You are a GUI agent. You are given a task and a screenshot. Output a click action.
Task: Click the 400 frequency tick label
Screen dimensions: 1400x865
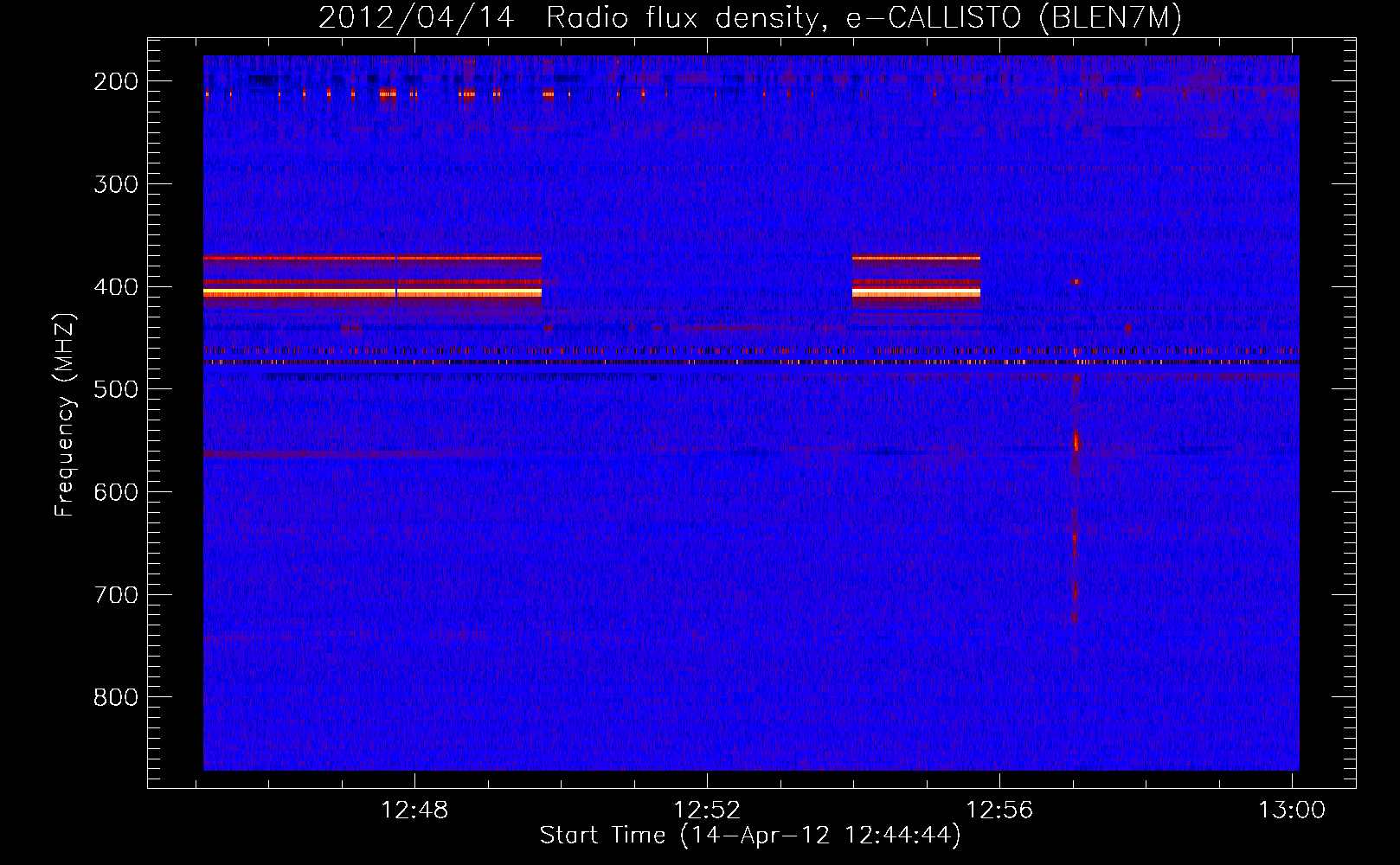[x=116, y=287]
